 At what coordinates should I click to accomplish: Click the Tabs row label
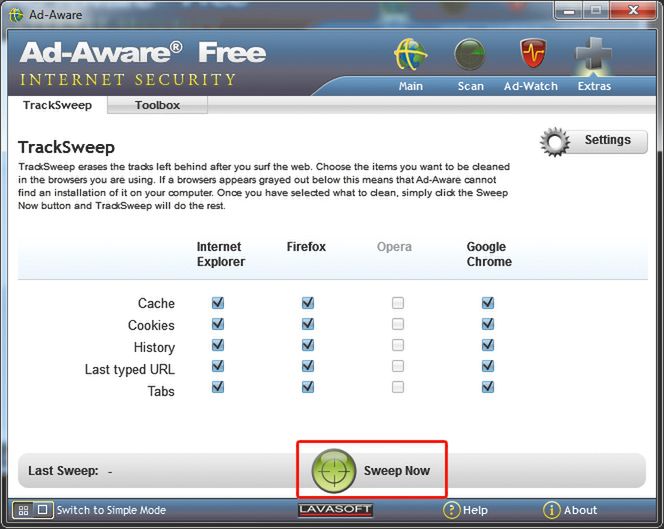click(x=161, y=391)
